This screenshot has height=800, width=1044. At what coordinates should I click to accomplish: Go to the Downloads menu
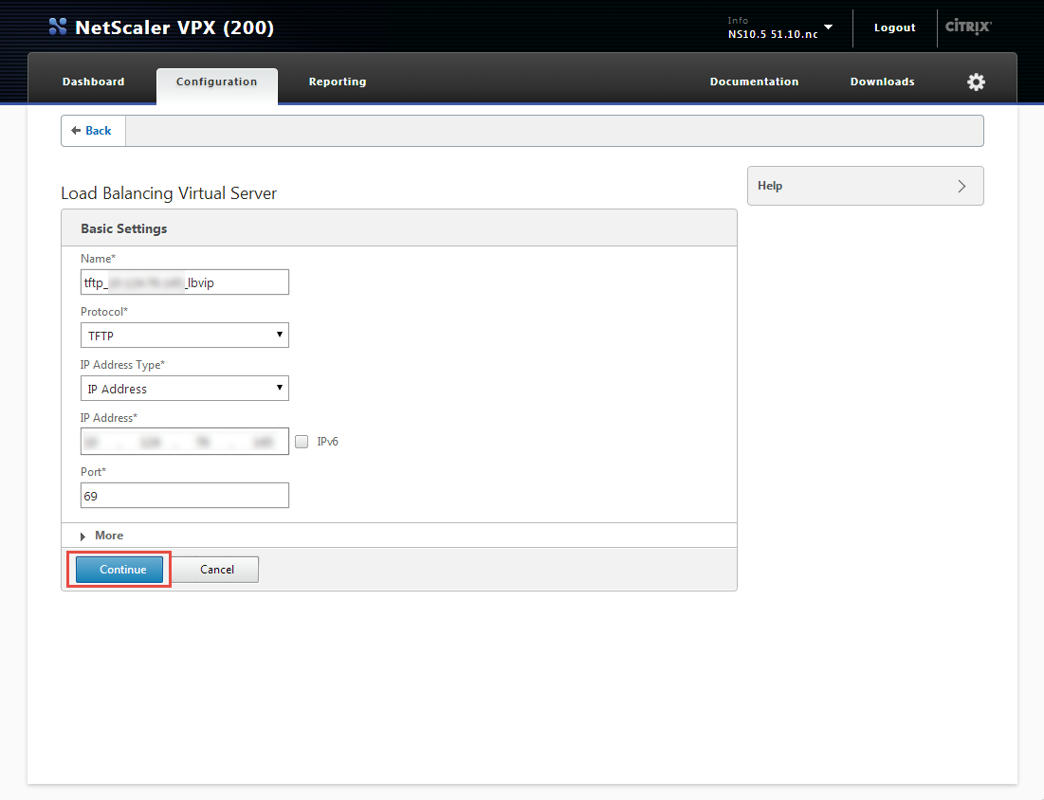[x=882, y=82]
